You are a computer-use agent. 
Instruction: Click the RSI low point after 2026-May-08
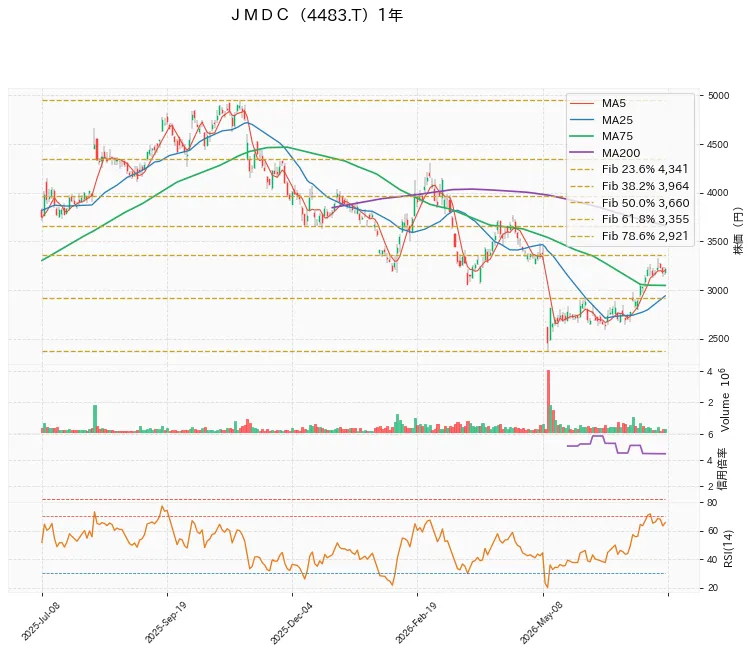click(x=547, y=586)
